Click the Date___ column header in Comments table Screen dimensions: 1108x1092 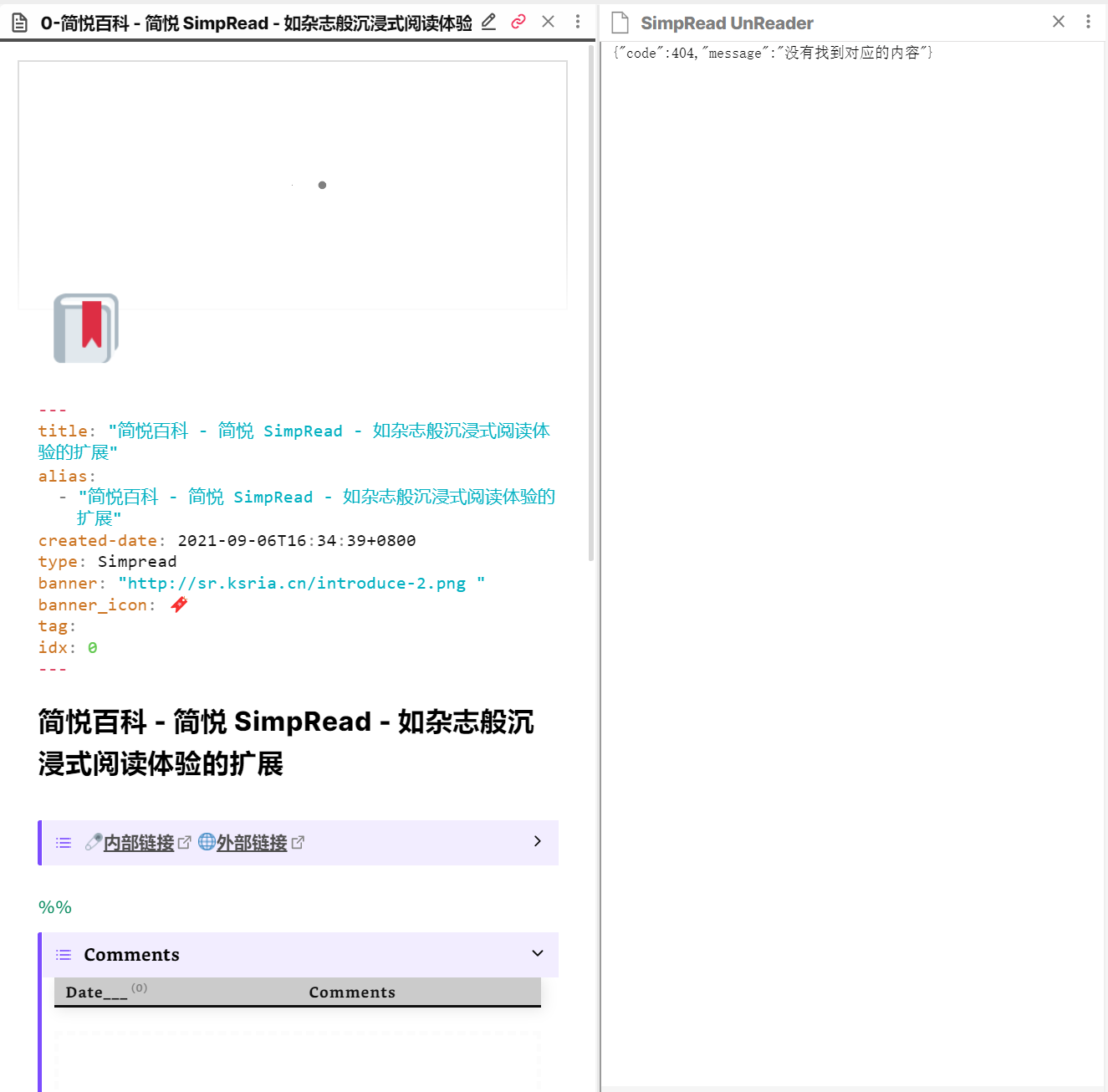[x=96, y=992]
